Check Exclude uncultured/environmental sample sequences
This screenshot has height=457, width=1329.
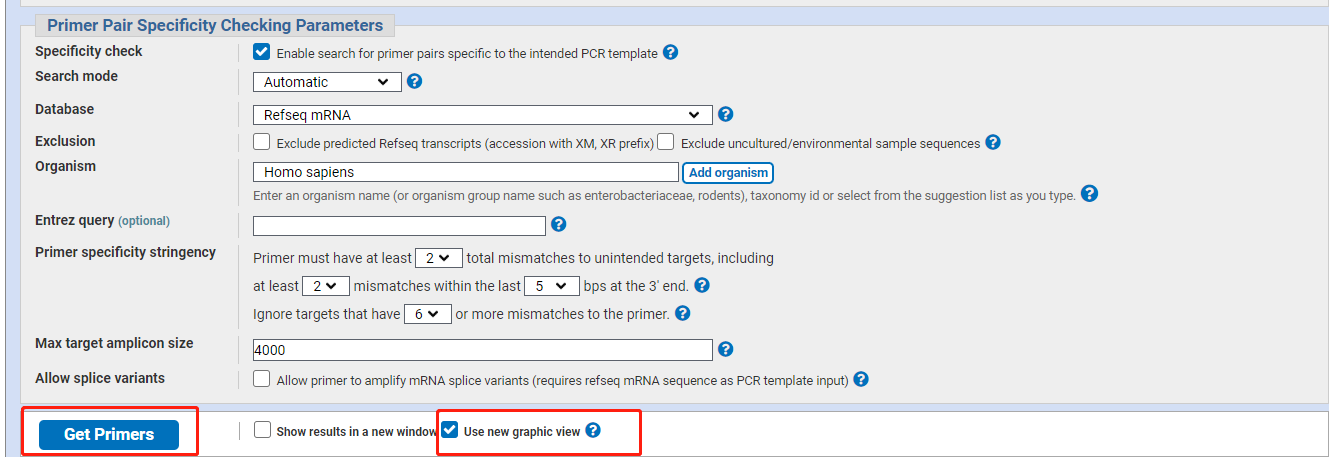[666, 142]
